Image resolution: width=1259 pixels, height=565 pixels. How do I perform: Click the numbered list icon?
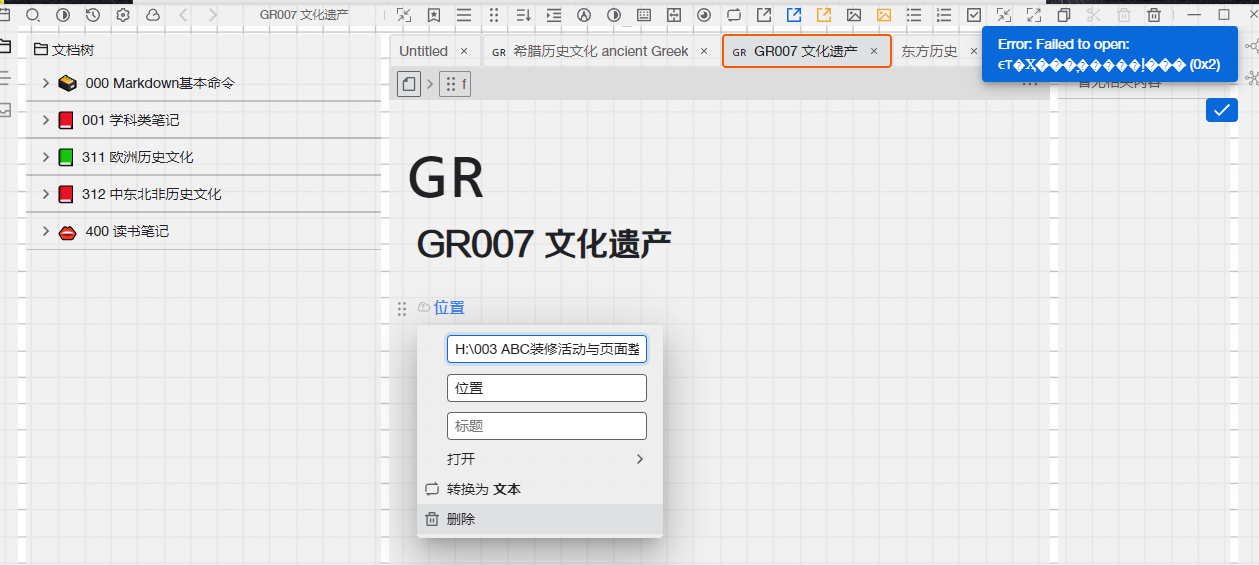point(944,15)
